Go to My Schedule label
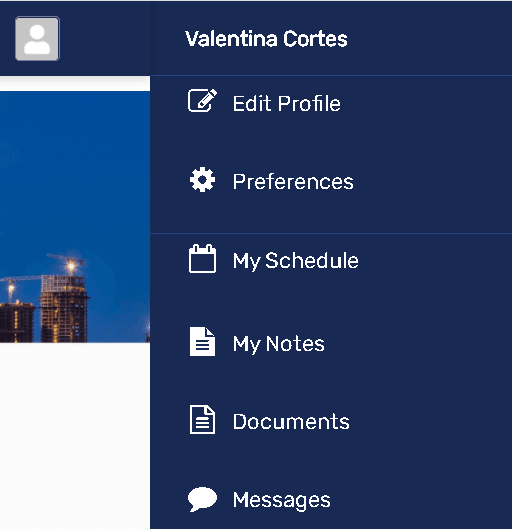 (x=295, y=261)
